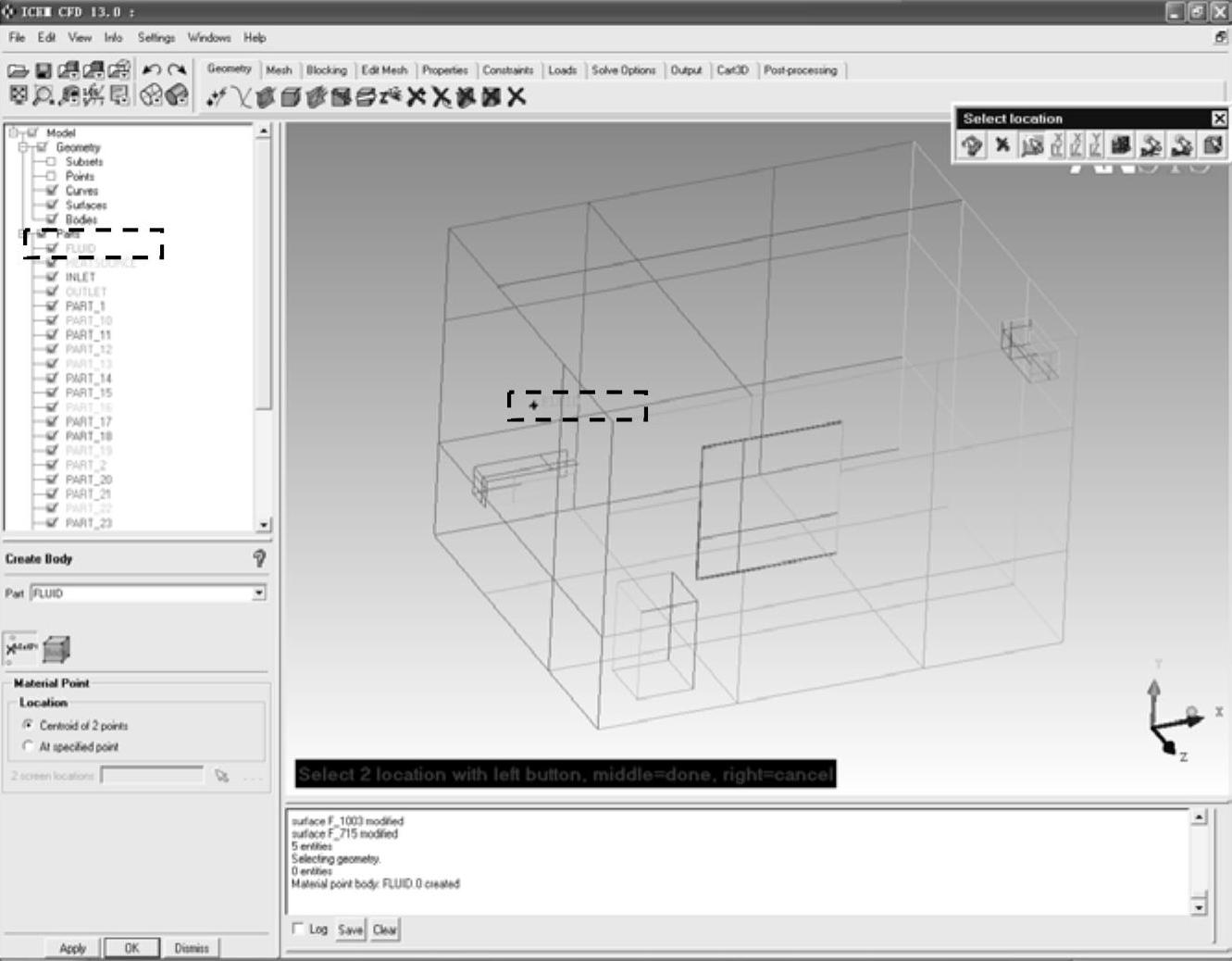Click the Material Point method icon
The height and width of the screenshot is (961, 1232).
click(x=20, y=649)
